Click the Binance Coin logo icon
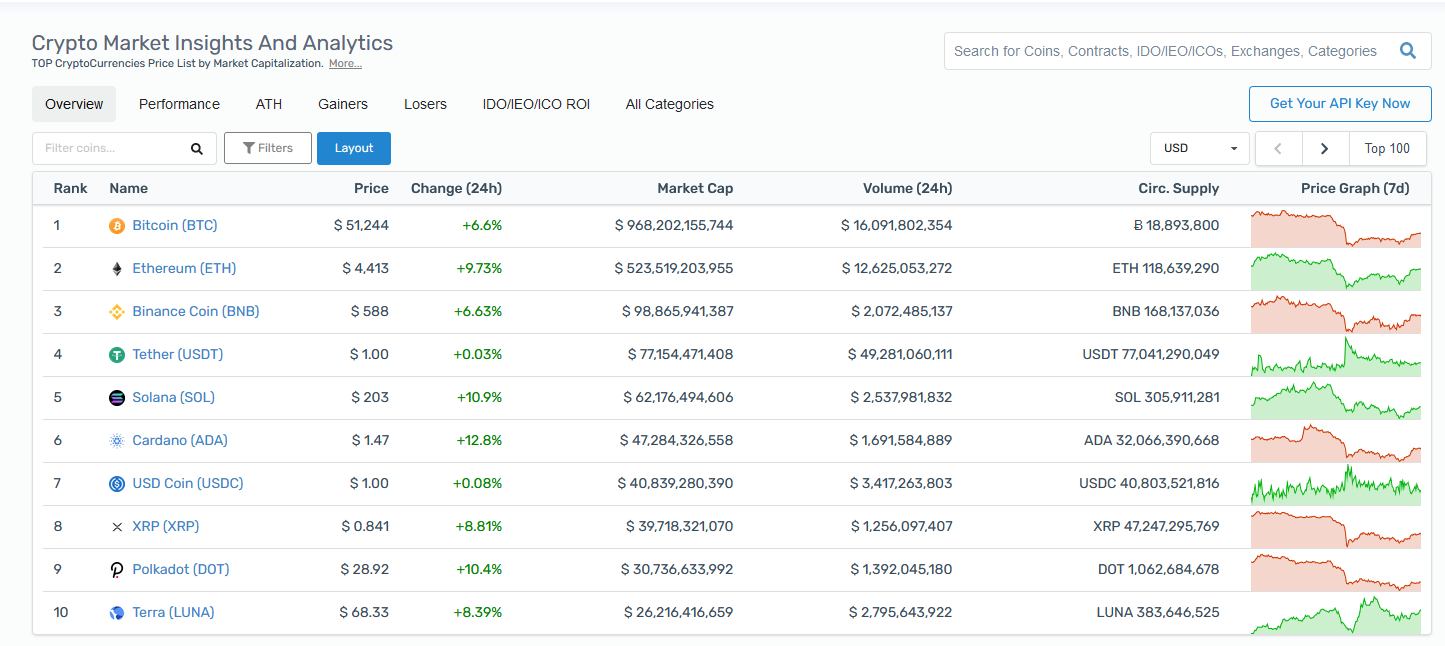The width and height of the screenshot is (1445, 646). (117, 312)
